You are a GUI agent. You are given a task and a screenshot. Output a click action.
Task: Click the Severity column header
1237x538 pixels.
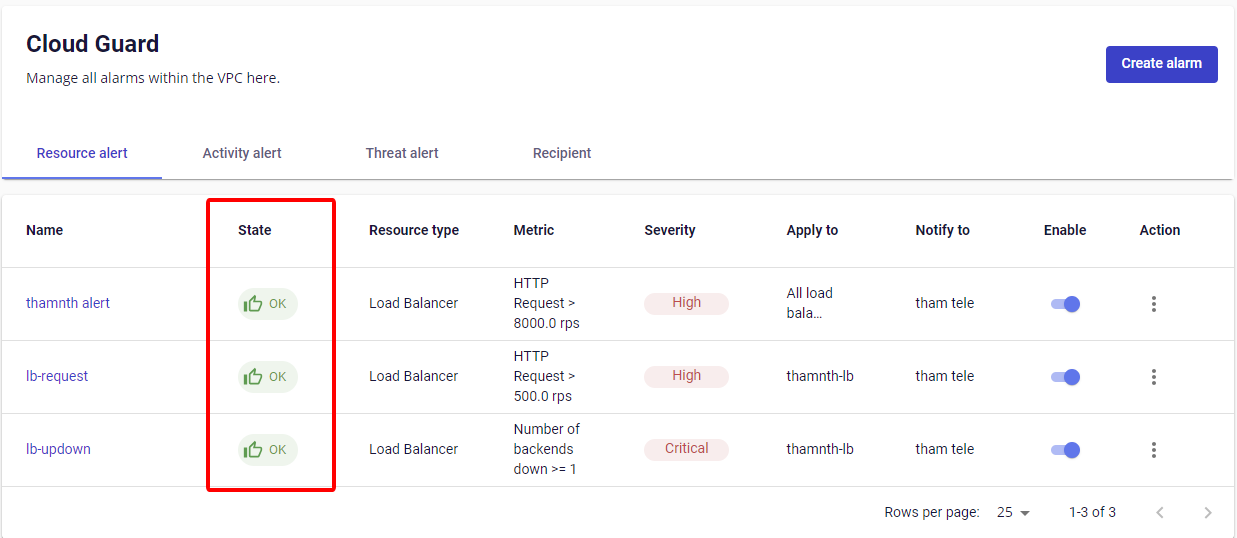coord(669,230)
